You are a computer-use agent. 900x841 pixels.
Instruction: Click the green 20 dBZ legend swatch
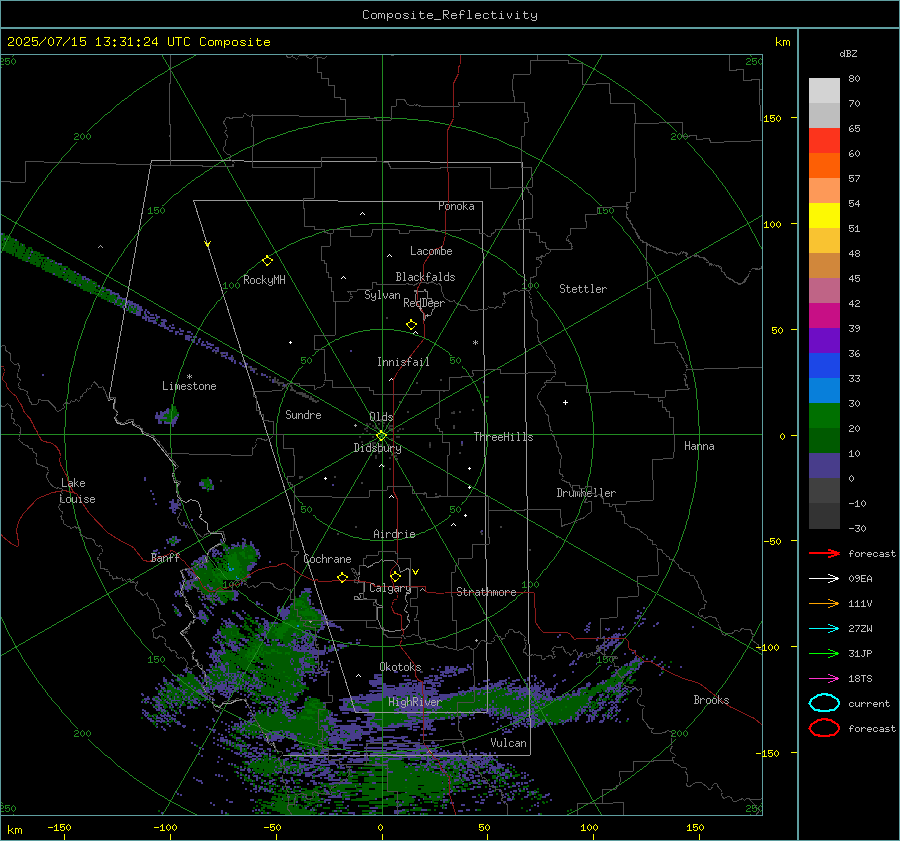point(824,416)
